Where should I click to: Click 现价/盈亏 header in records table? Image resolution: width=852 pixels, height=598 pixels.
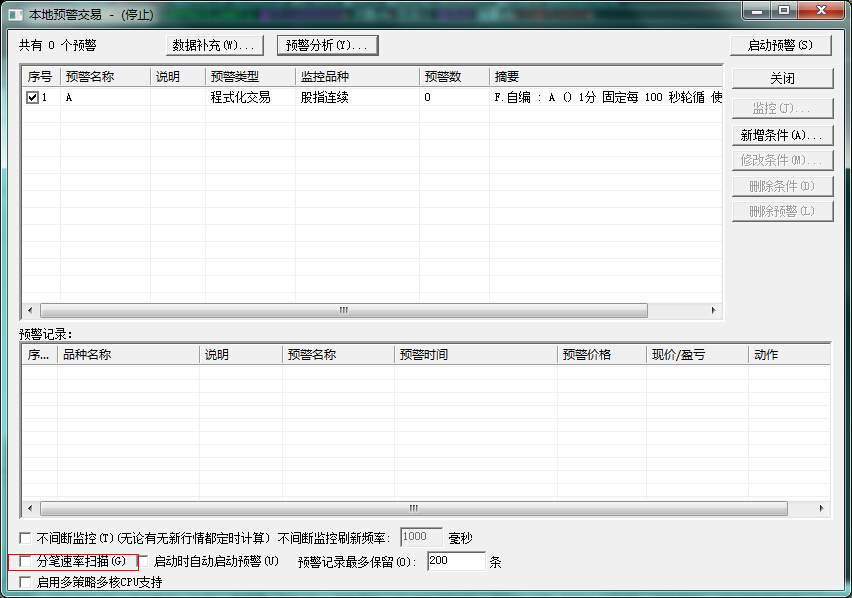[x=697, y=355]
